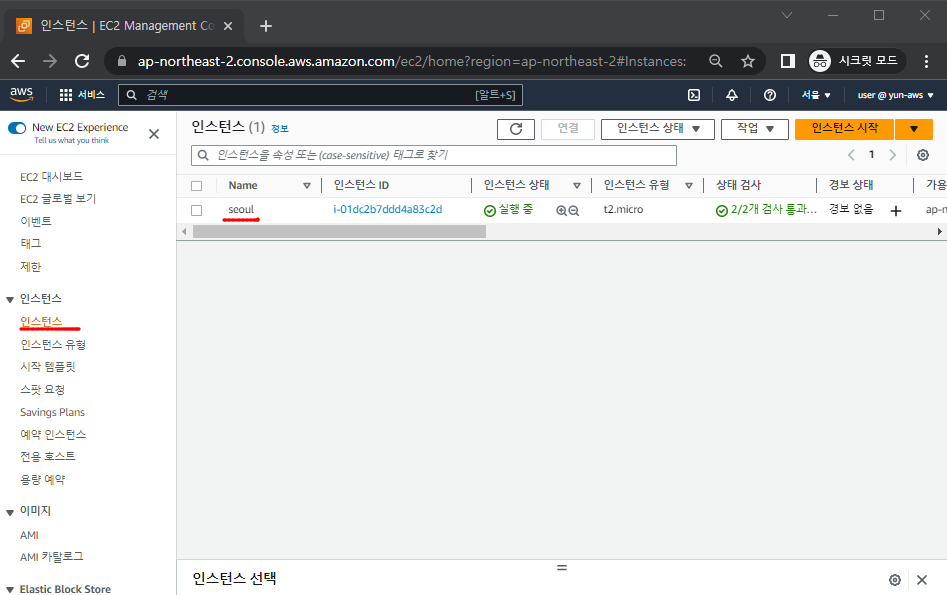Screen dimensions: 947x595
Task: Dismiss the New EC2 Experience banner
Action: click(154, 133)
